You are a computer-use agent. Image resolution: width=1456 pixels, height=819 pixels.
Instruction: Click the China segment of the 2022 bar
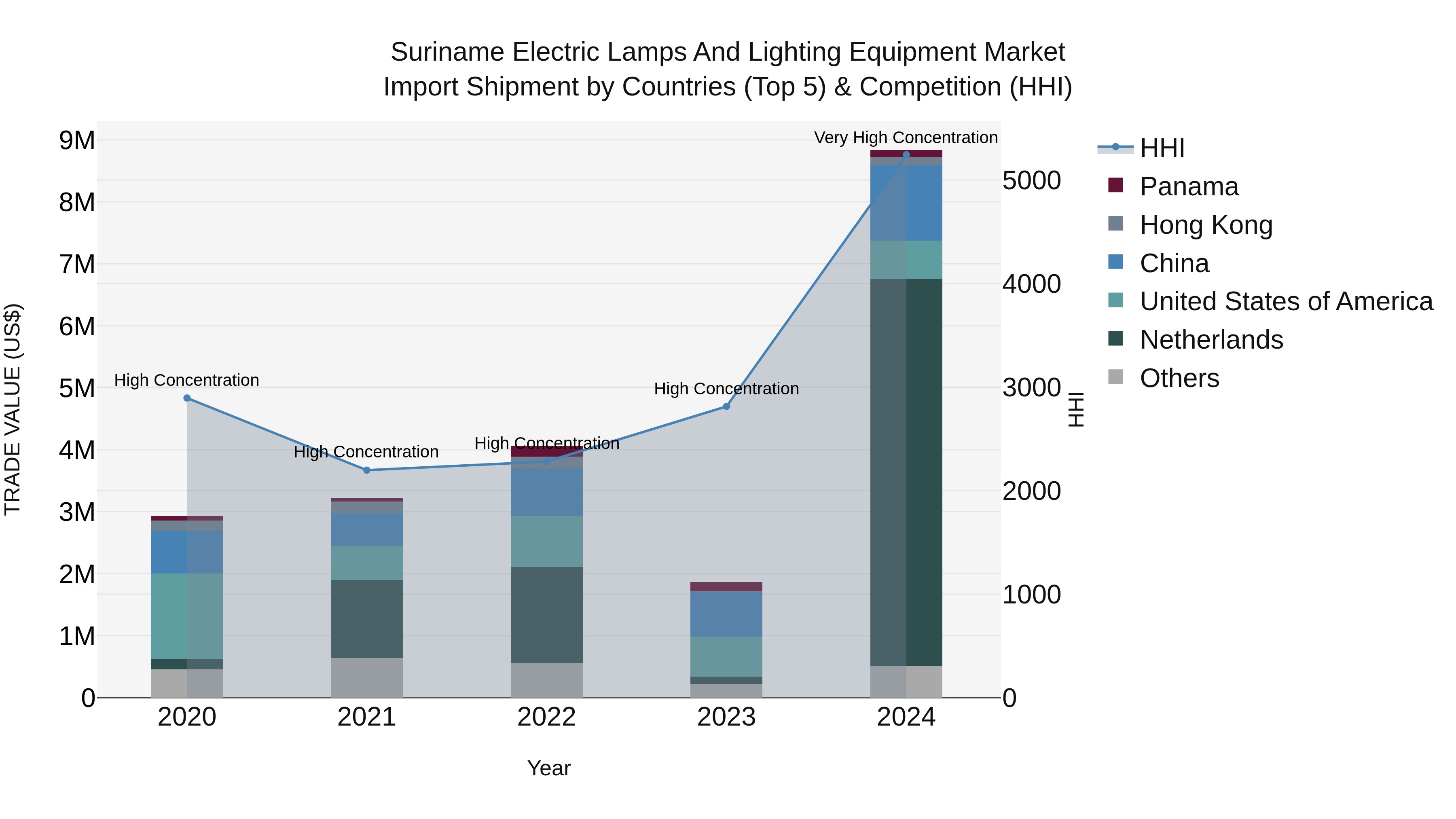click(x=546, y=492)
